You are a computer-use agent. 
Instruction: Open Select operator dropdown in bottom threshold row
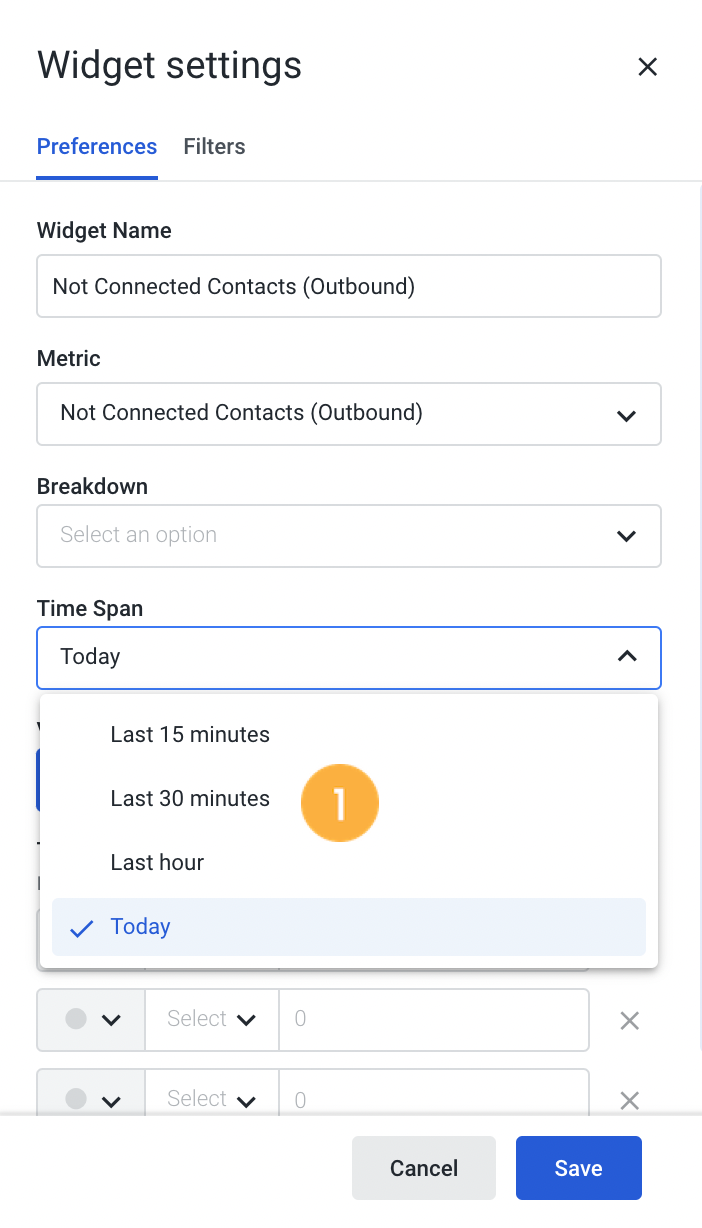[x=212, y=1099]
